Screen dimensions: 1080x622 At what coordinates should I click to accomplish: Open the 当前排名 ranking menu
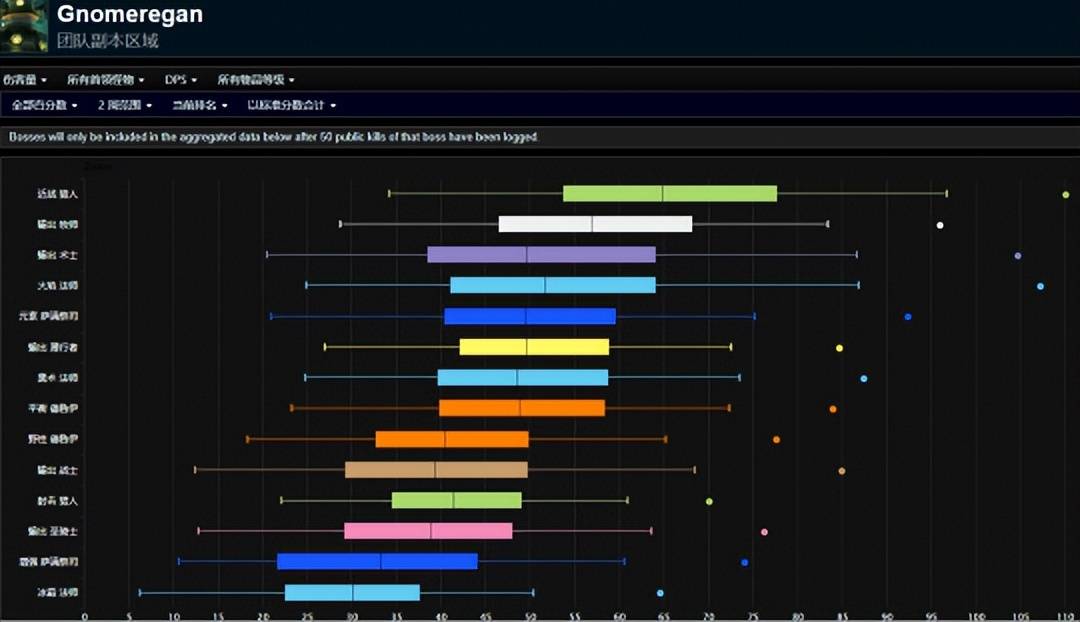pos(199,105)
